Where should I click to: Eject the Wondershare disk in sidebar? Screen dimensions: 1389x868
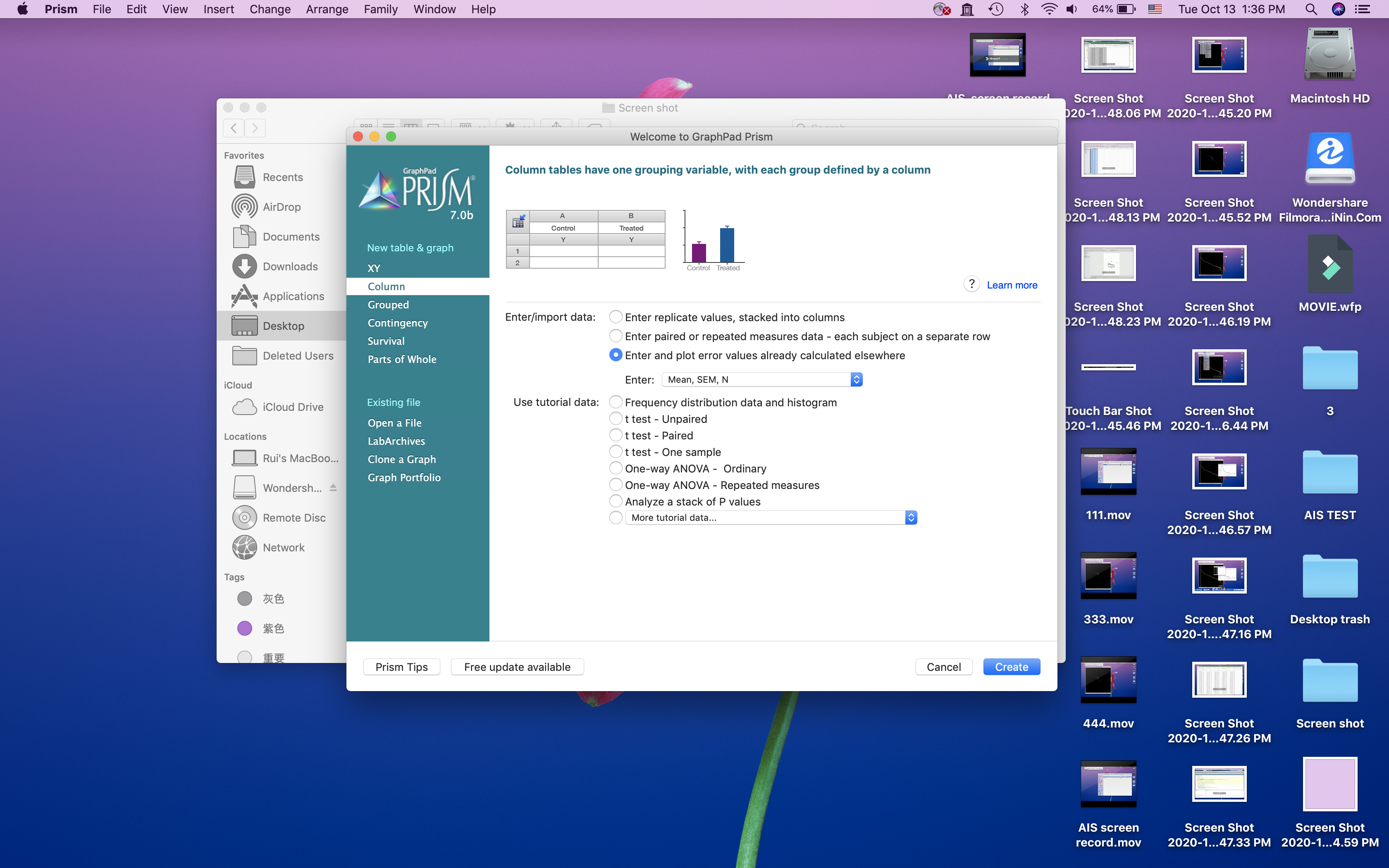(x=333, y=487)
